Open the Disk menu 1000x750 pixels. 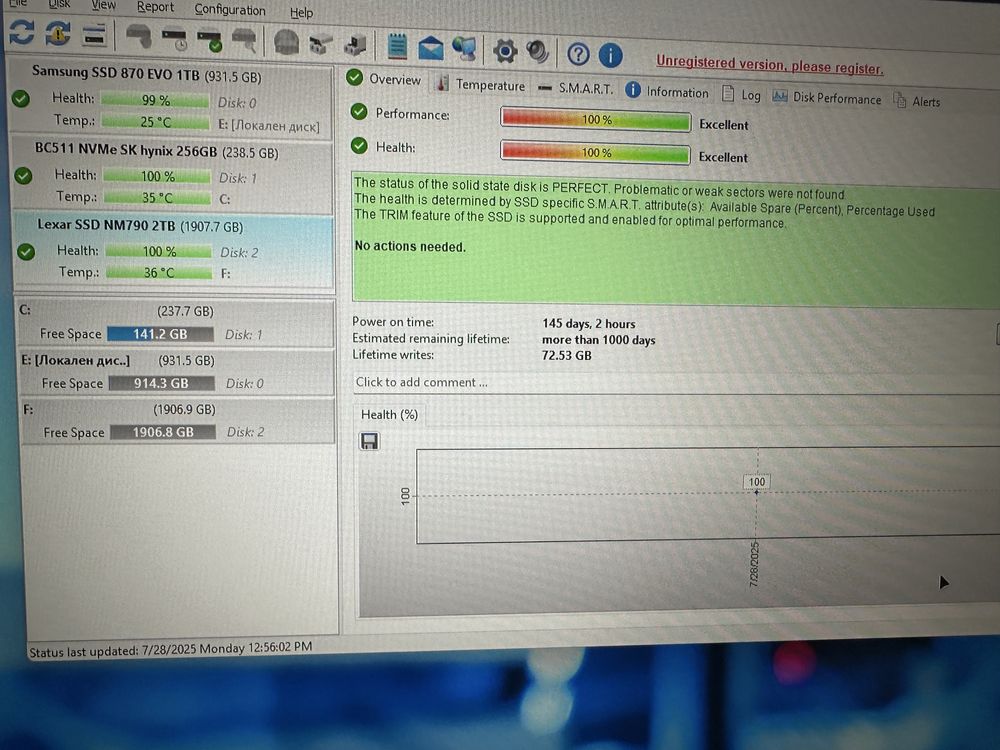click(59, 4)
